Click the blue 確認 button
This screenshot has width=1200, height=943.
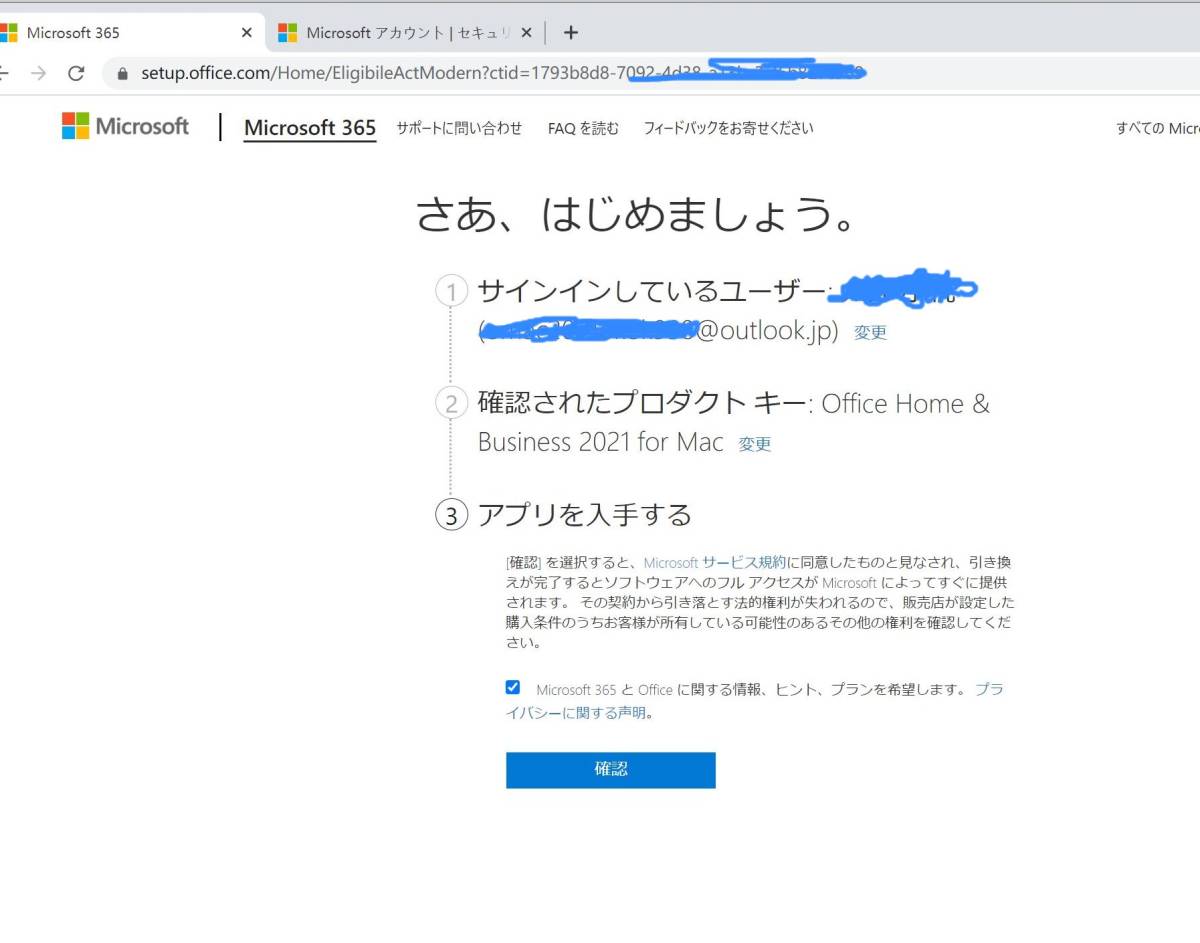pos(611,770)
